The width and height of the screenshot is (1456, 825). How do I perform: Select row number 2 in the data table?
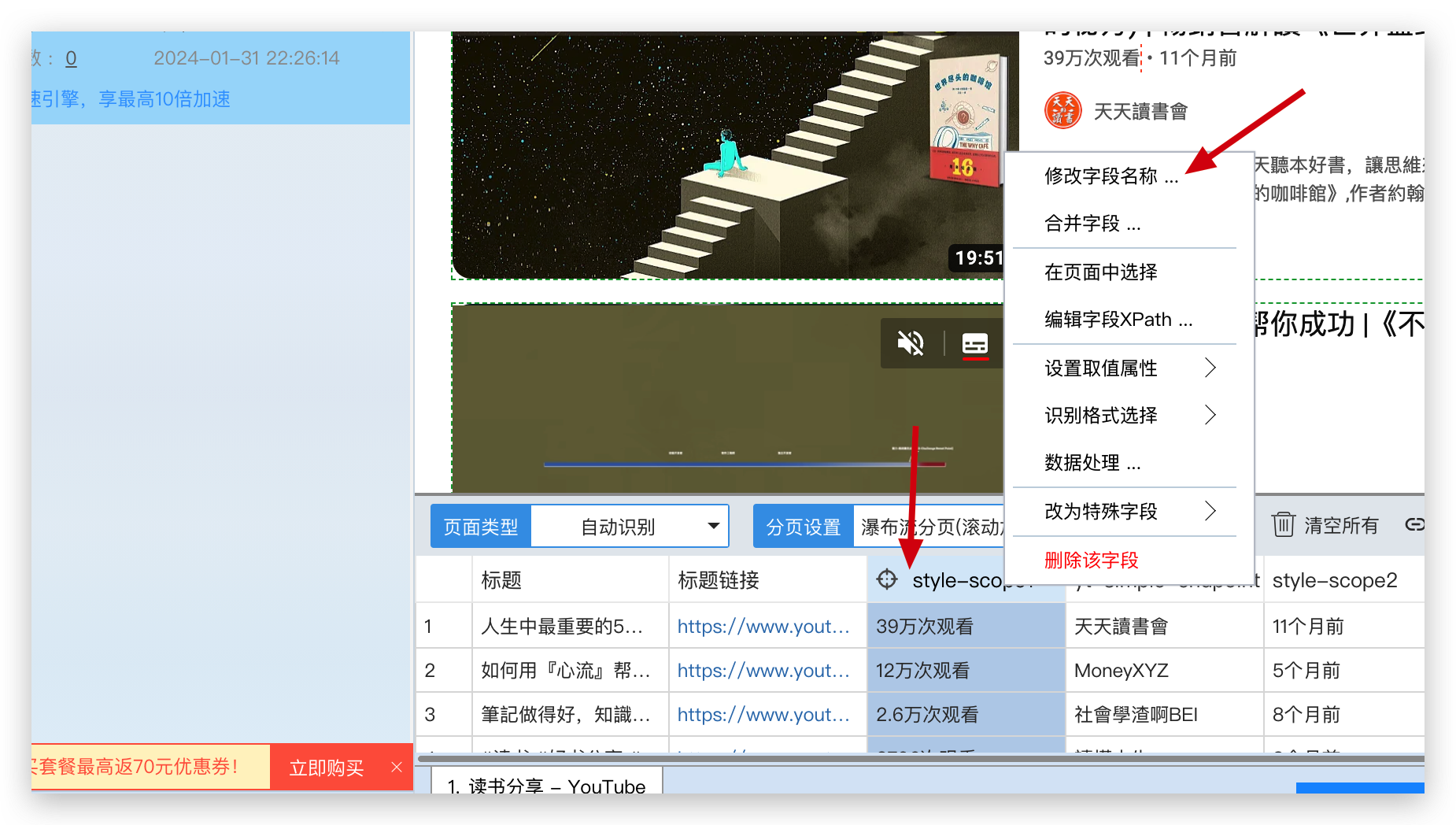point(444,671)
